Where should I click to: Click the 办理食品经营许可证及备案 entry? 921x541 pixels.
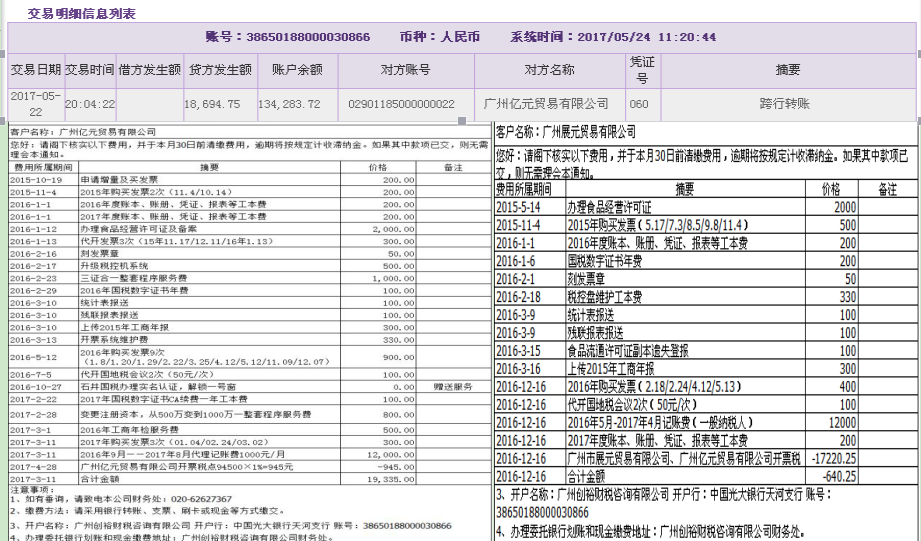click(x=139, y=229)
